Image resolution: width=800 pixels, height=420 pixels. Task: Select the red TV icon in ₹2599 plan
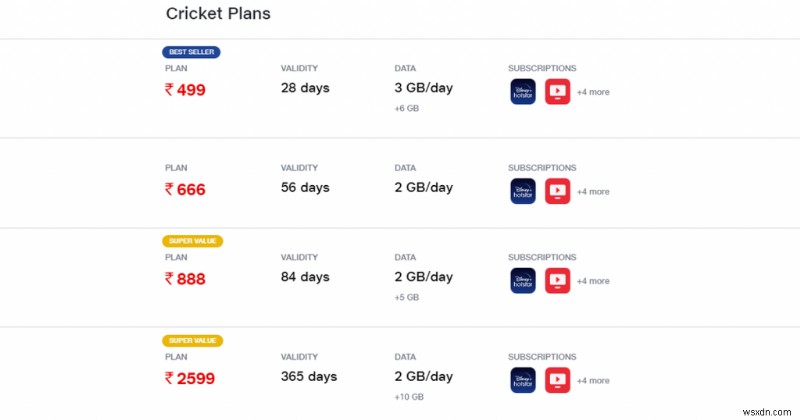(557, 380)
